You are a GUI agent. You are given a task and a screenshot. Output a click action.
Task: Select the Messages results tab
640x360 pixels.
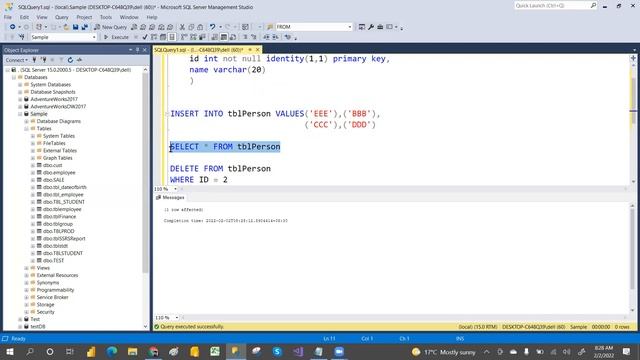click(170, 198)
